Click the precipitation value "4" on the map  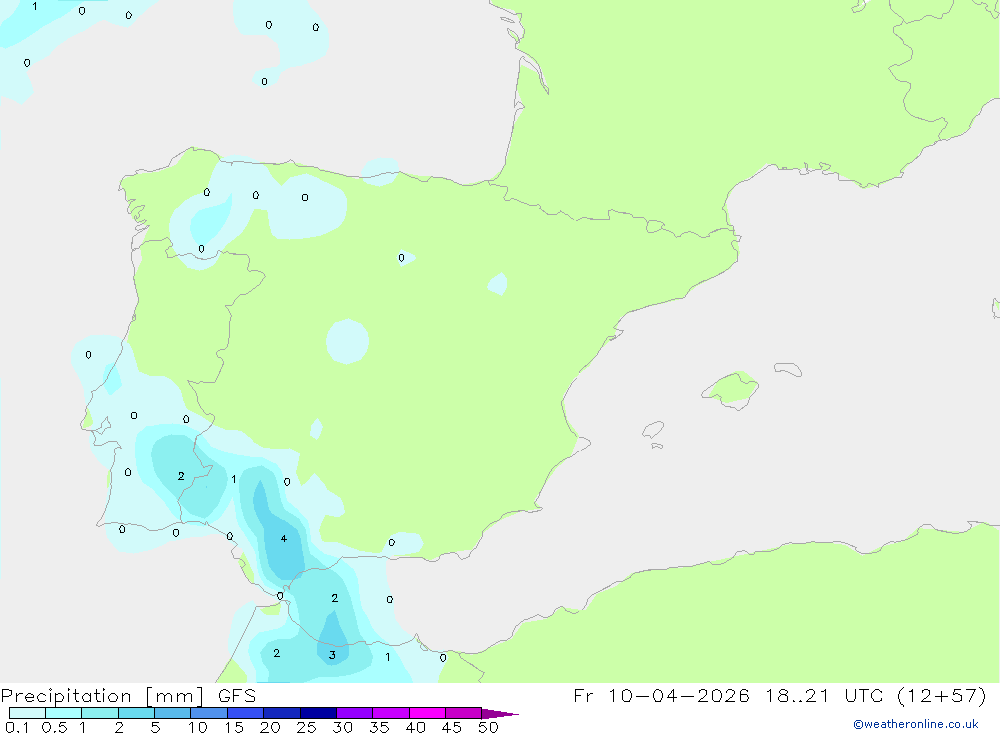coord(284,538)
